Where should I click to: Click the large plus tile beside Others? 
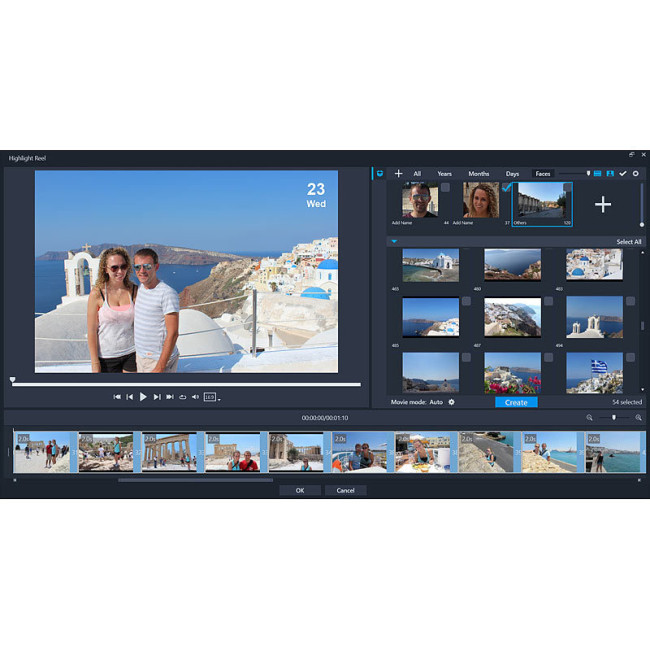[603, 204]
